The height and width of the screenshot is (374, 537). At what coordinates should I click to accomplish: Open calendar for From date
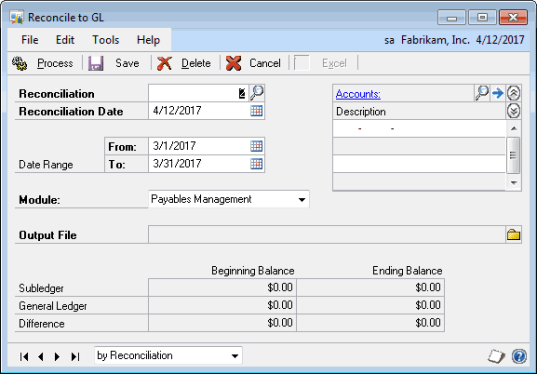[x=256, y=146]
